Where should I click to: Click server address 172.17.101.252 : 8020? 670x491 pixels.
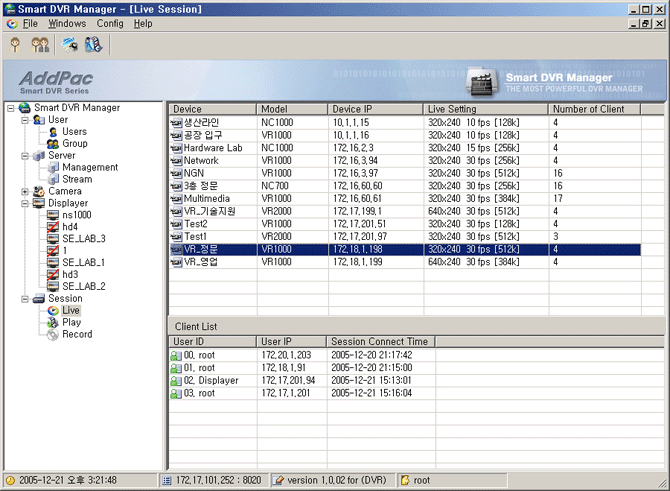tap(218, 481)
